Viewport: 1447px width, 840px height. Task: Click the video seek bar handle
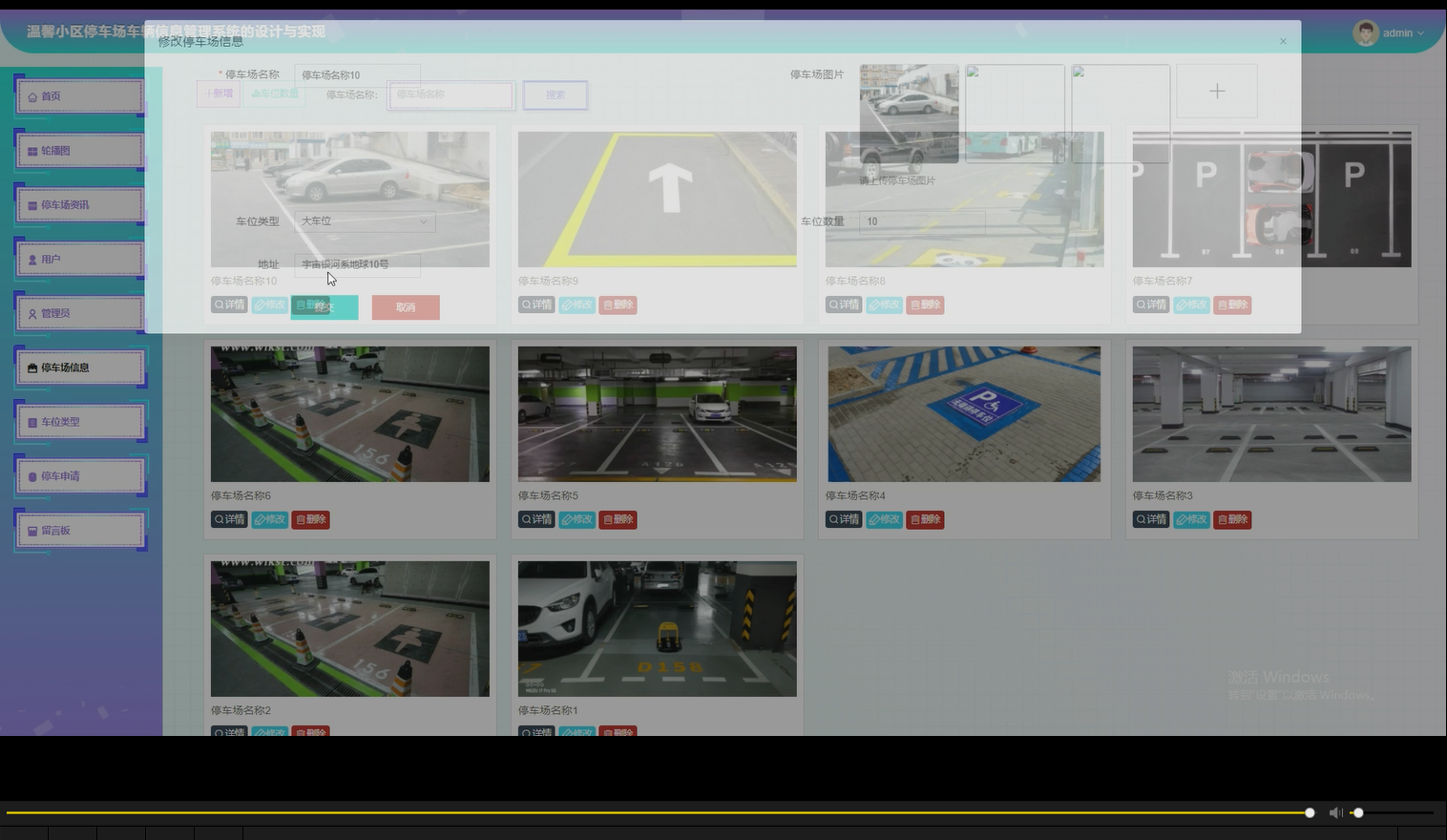1310,813
